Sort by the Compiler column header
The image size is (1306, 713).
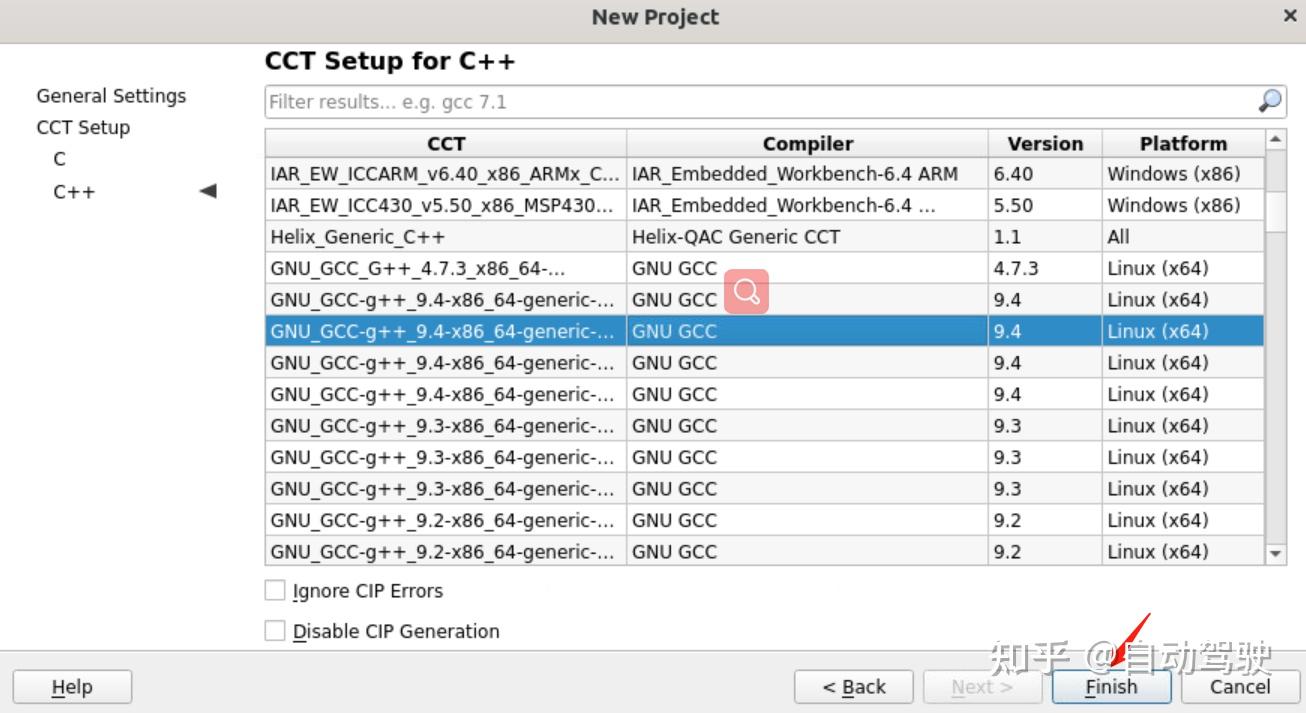[x=807, y=143]
